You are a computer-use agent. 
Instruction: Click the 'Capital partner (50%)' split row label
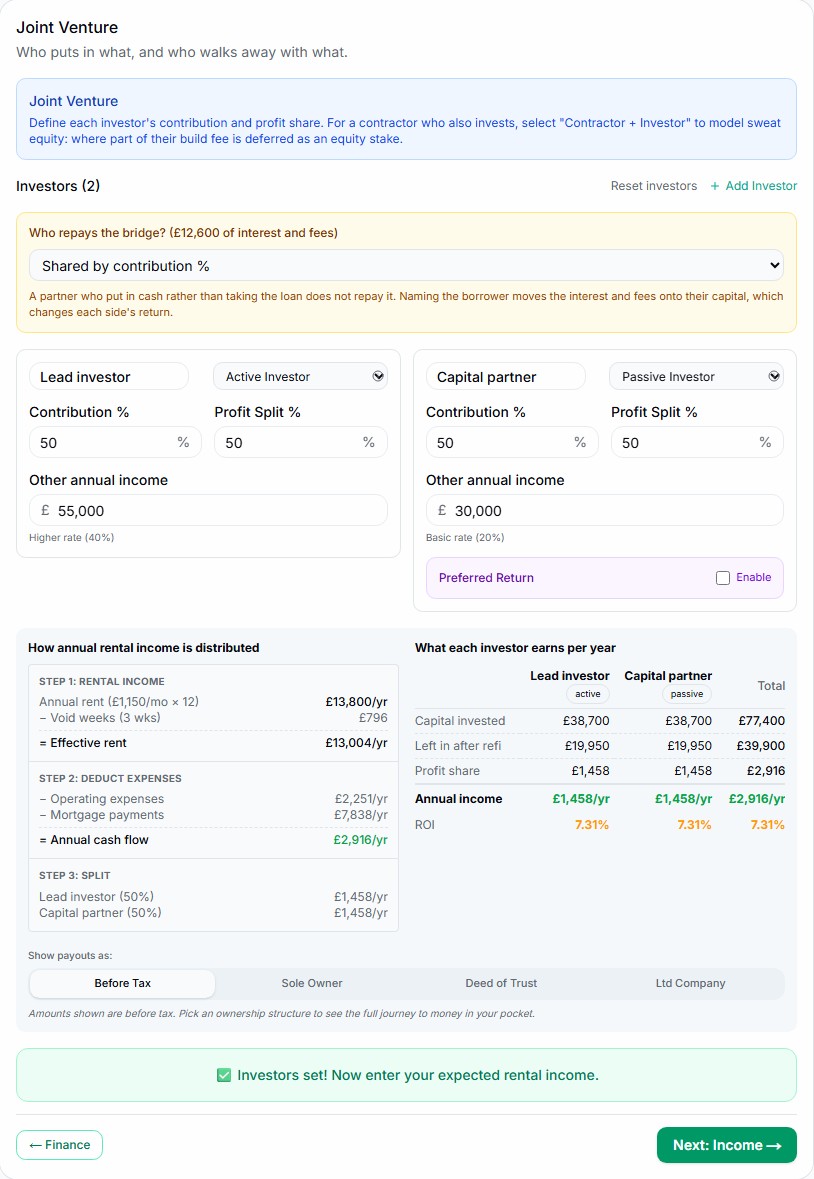(x=100, y=913)
